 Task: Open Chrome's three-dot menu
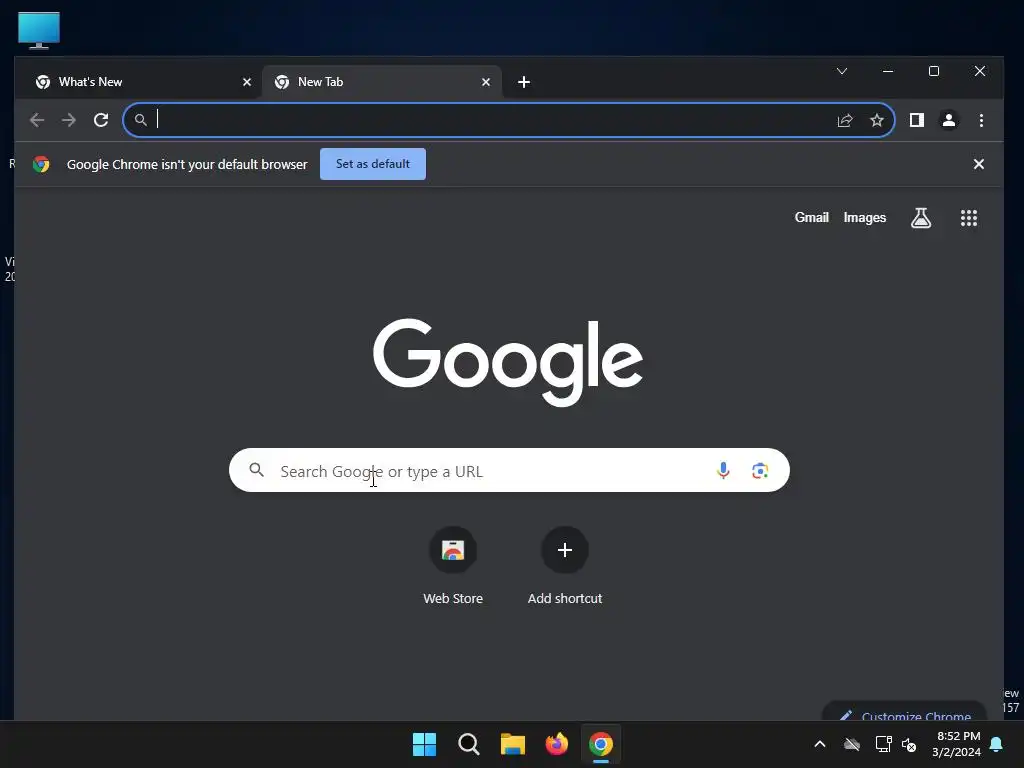click(x=981, y=120)
